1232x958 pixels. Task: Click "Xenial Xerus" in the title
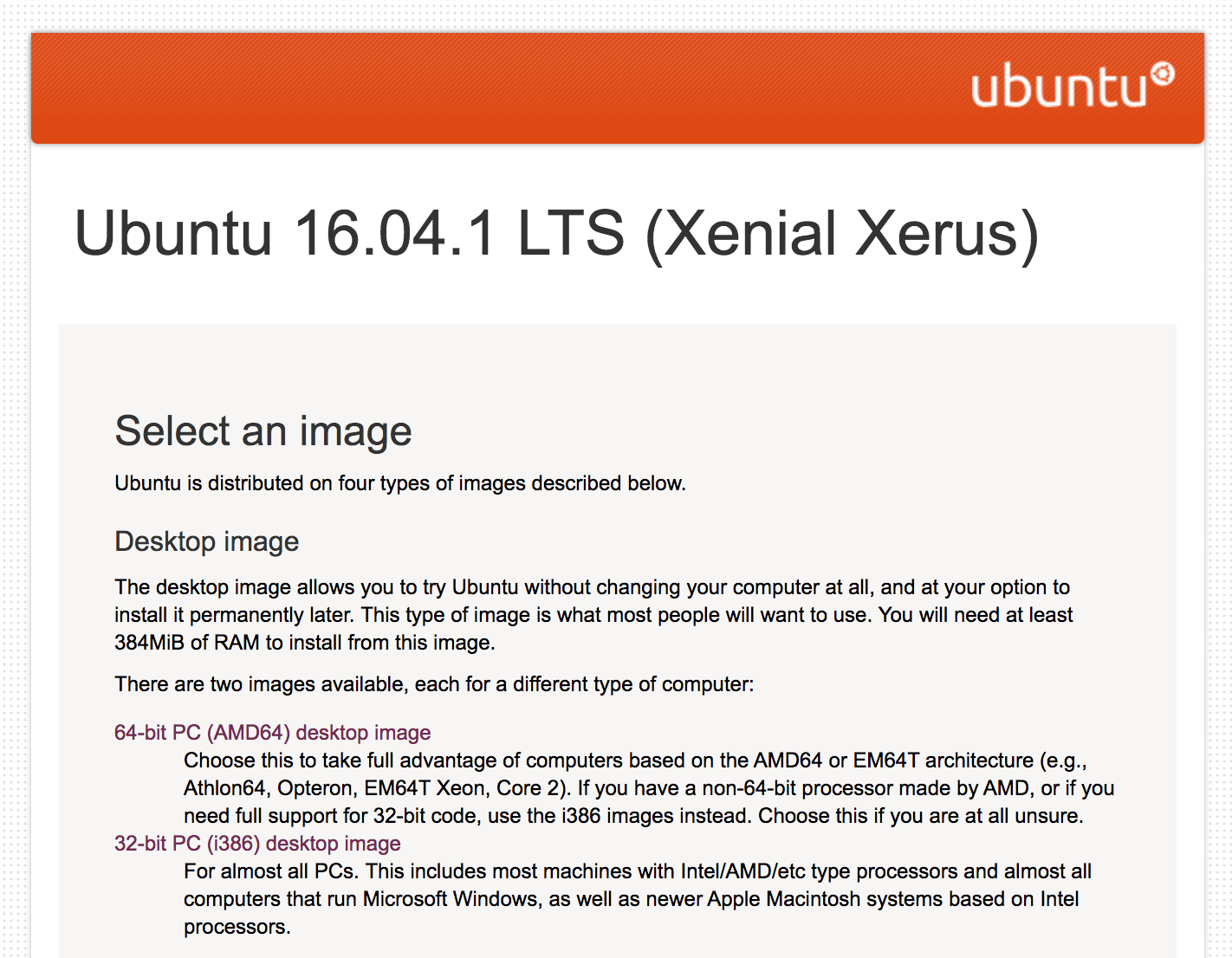[840, 234]
